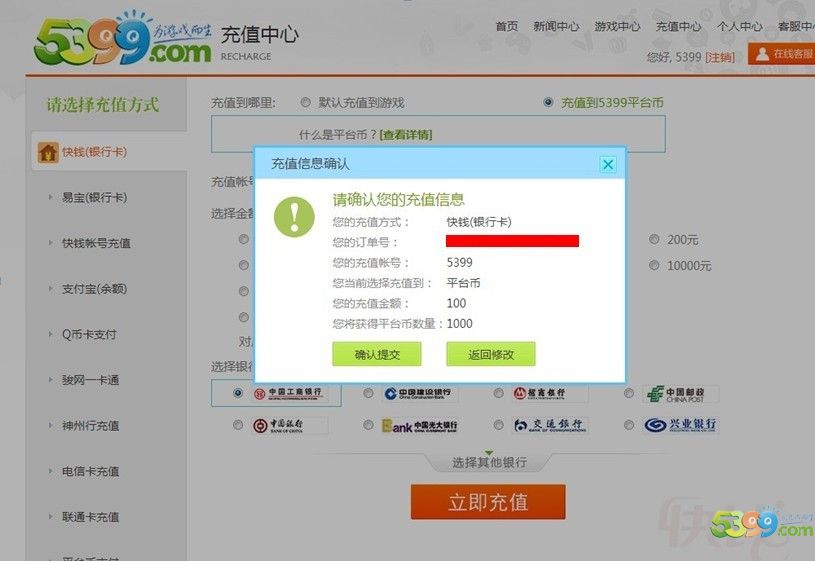
Task: Click the house icon beside 快钱(银行卡)
Action: (x=48, y=152)
